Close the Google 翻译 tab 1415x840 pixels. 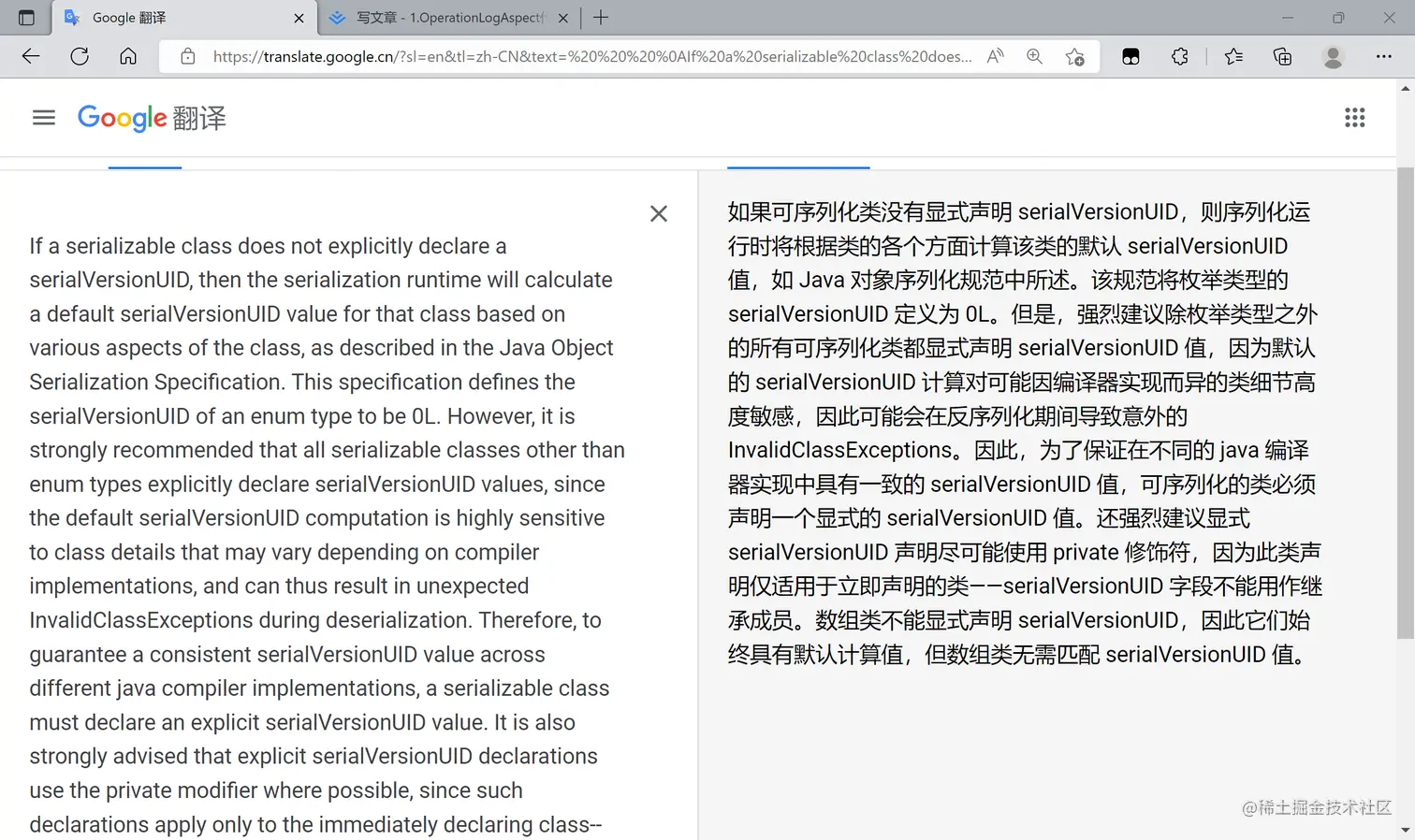coord(299,18)
